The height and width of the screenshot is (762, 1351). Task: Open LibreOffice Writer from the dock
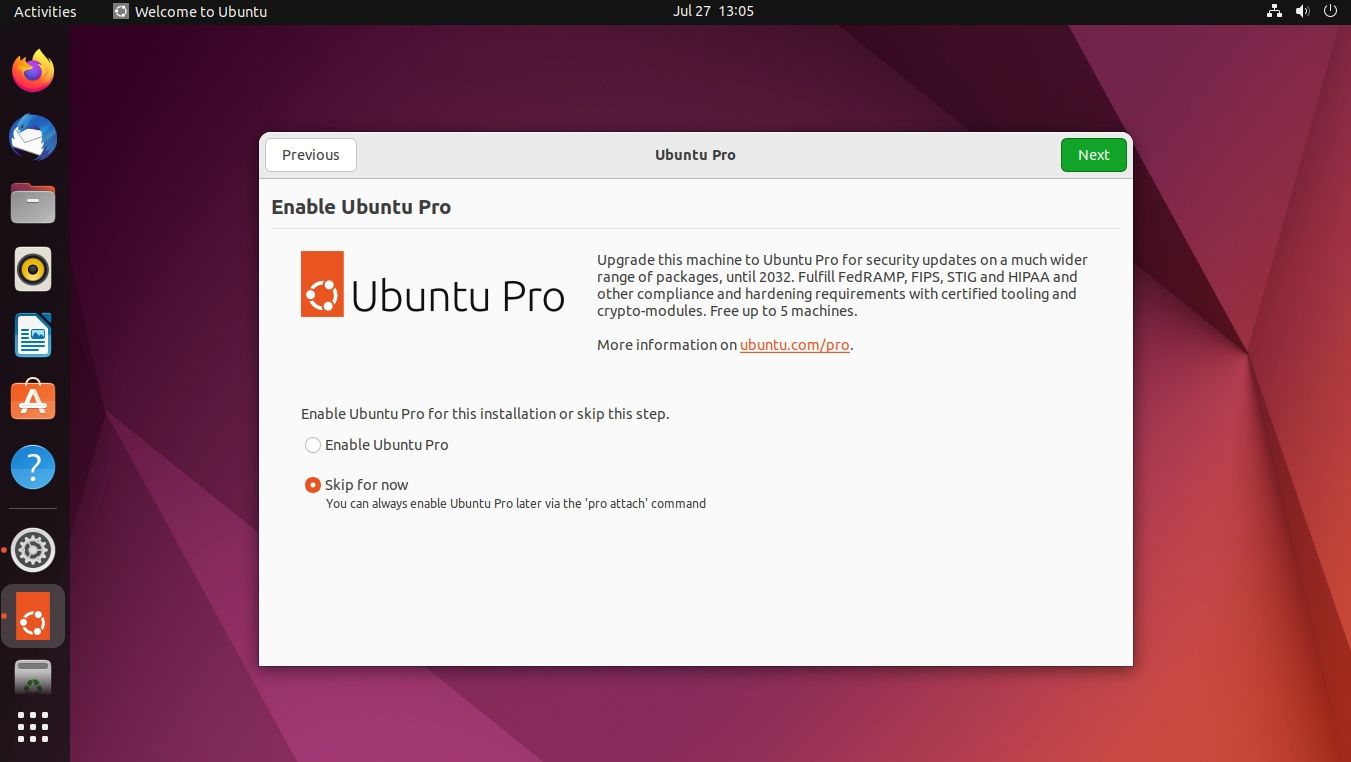tap(33, 335)
